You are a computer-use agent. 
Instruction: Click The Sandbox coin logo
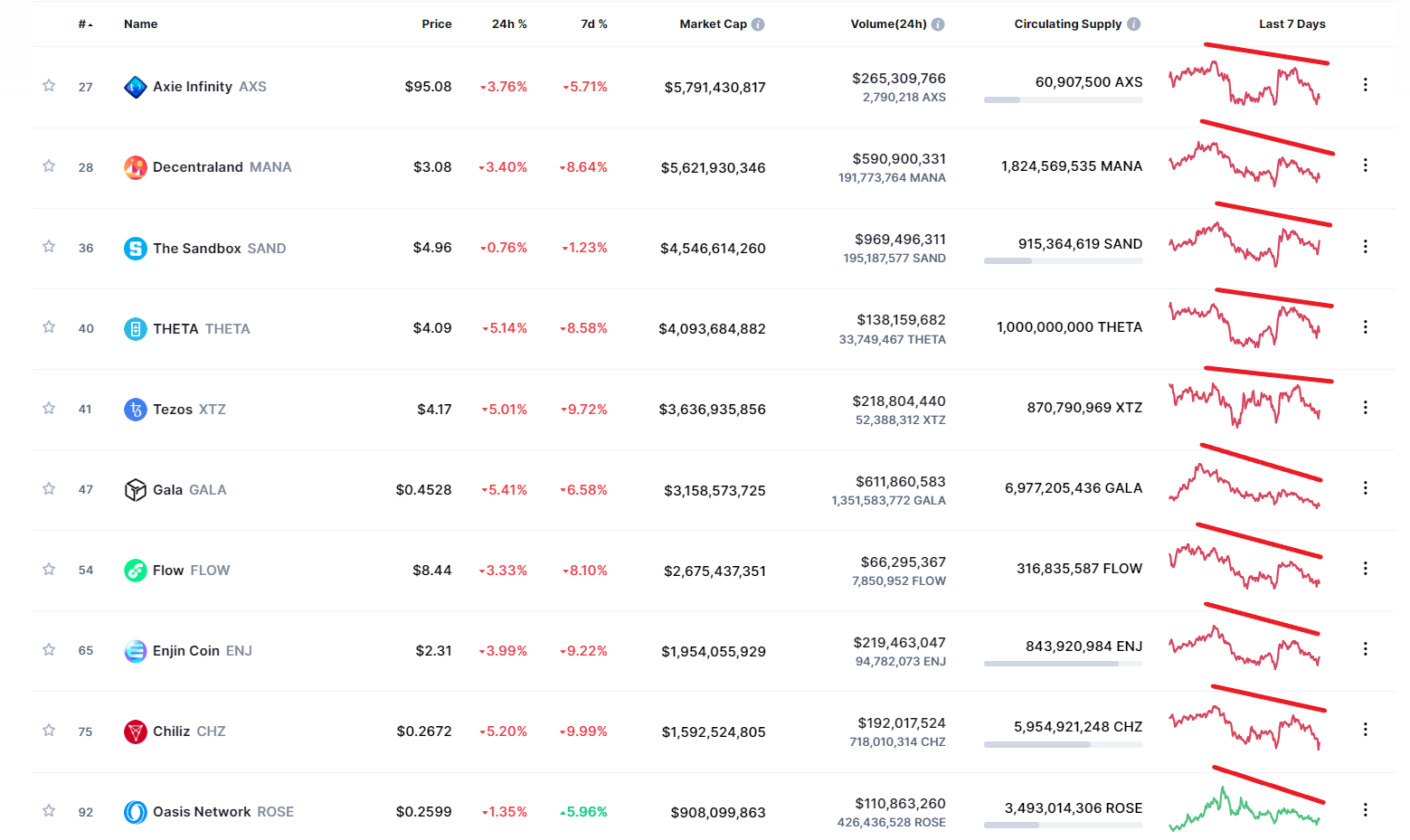136,248
